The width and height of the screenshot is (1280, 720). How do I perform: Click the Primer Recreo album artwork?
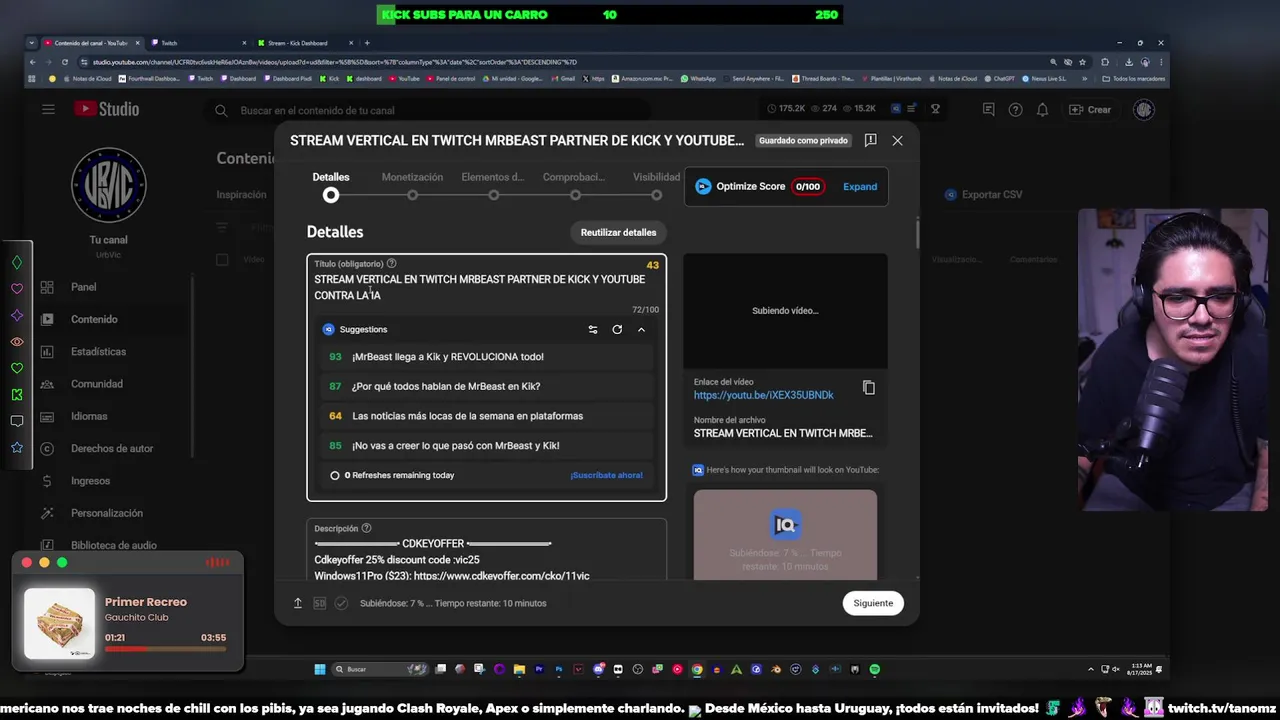(x=59, y=624)
